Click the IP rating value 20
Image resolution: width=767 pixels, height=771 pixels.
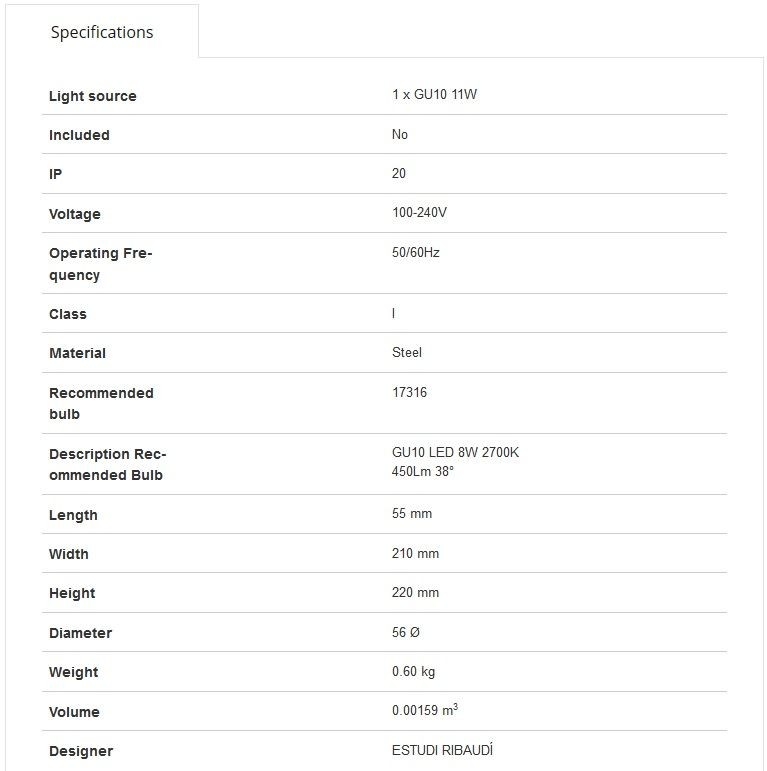click(x=399, y=173)
